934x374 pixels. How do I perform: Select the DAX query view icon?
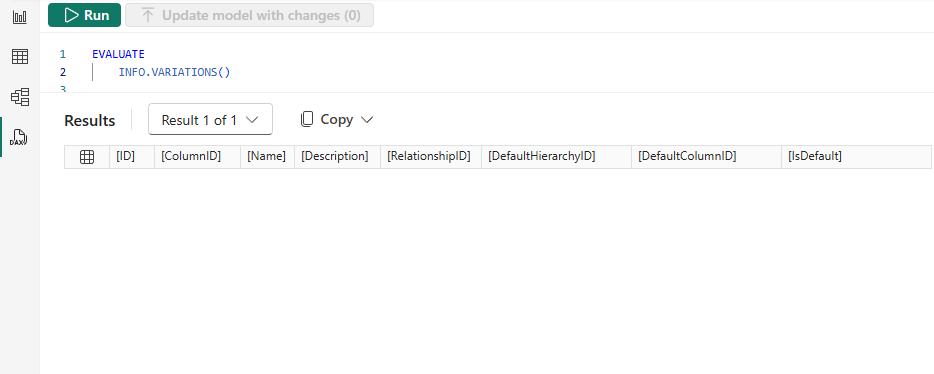point(20,138)
